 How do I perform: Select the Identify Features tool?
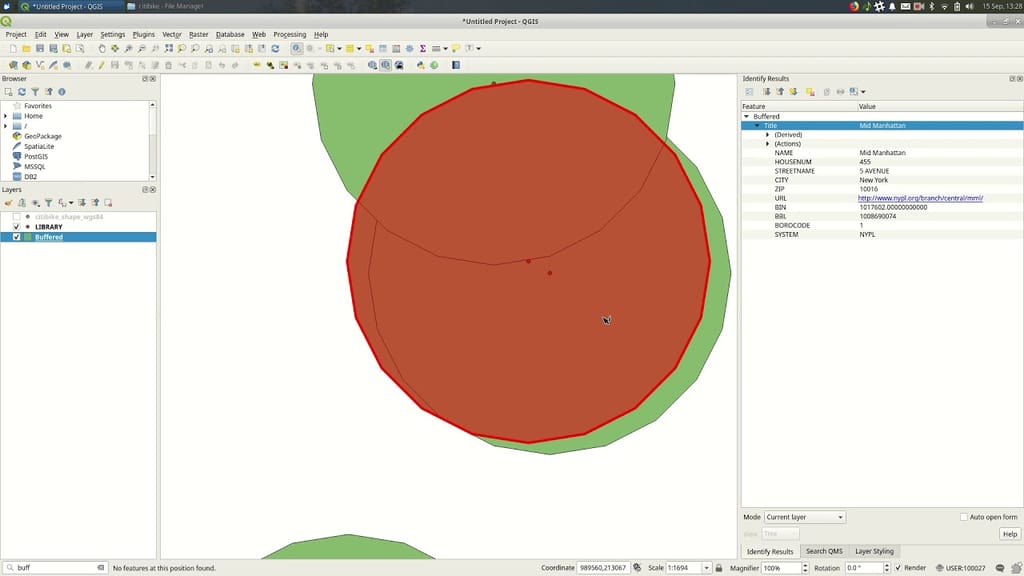click(x=296, y=47)
